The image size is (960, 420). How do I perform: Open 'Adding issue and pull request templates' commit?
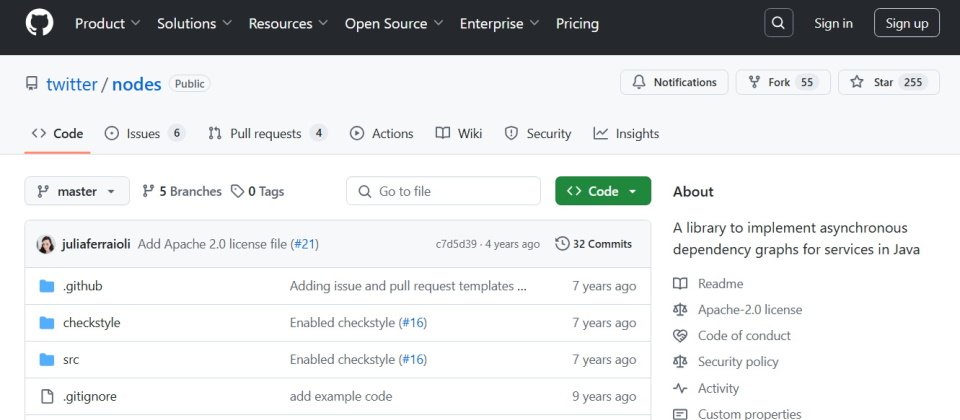pyautogui.click(x=408, y=286)
